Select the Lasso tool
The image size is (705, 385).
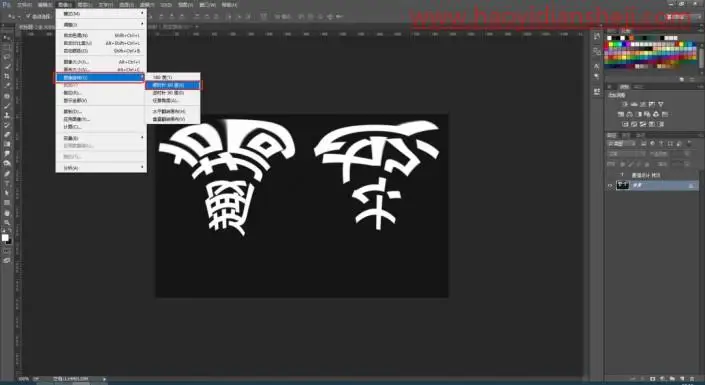click(7, 57)
